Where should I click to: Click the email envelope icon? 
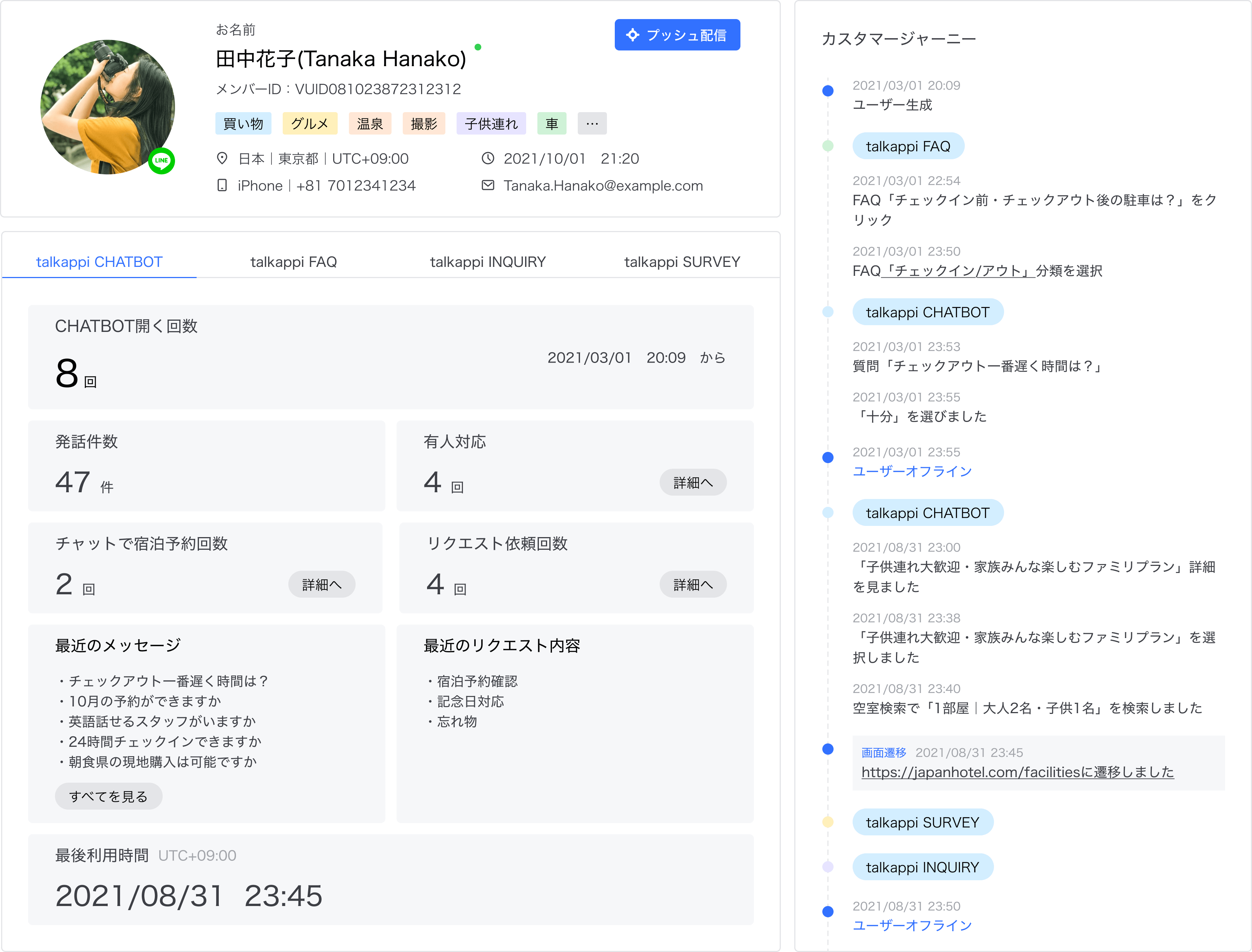click(x=488, y=185)
